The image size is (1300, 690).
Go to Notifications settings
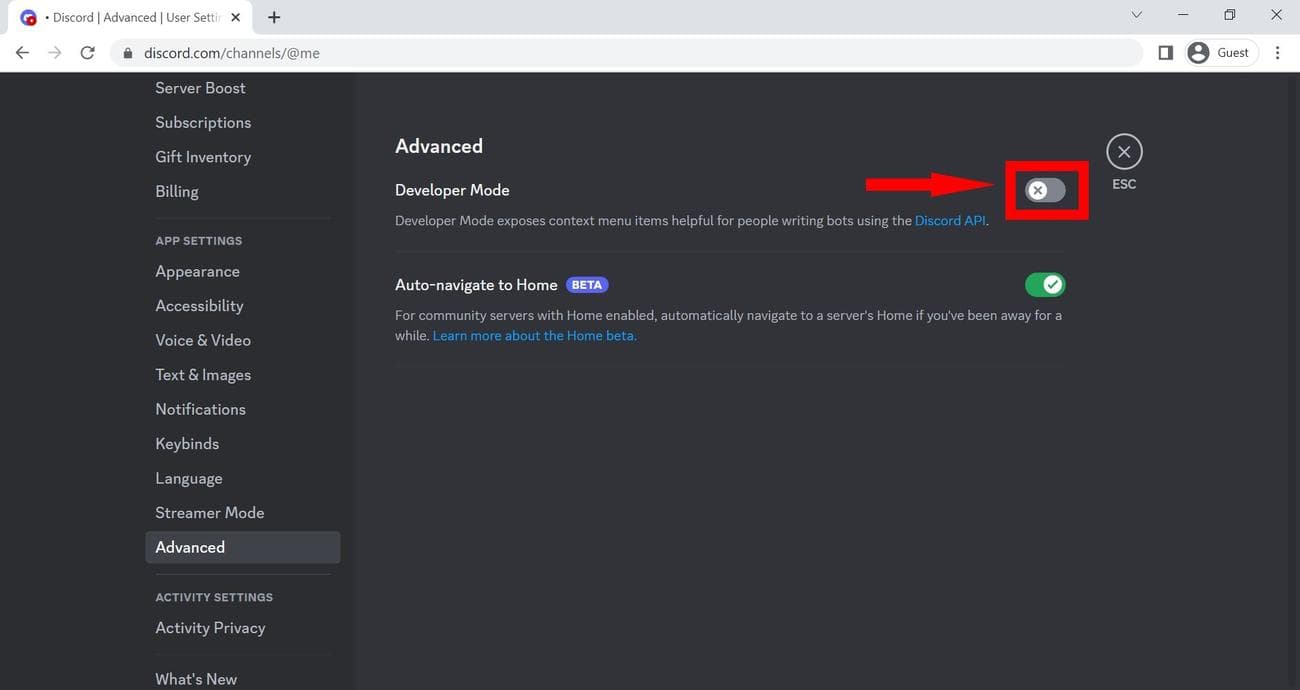pos(200,409)
